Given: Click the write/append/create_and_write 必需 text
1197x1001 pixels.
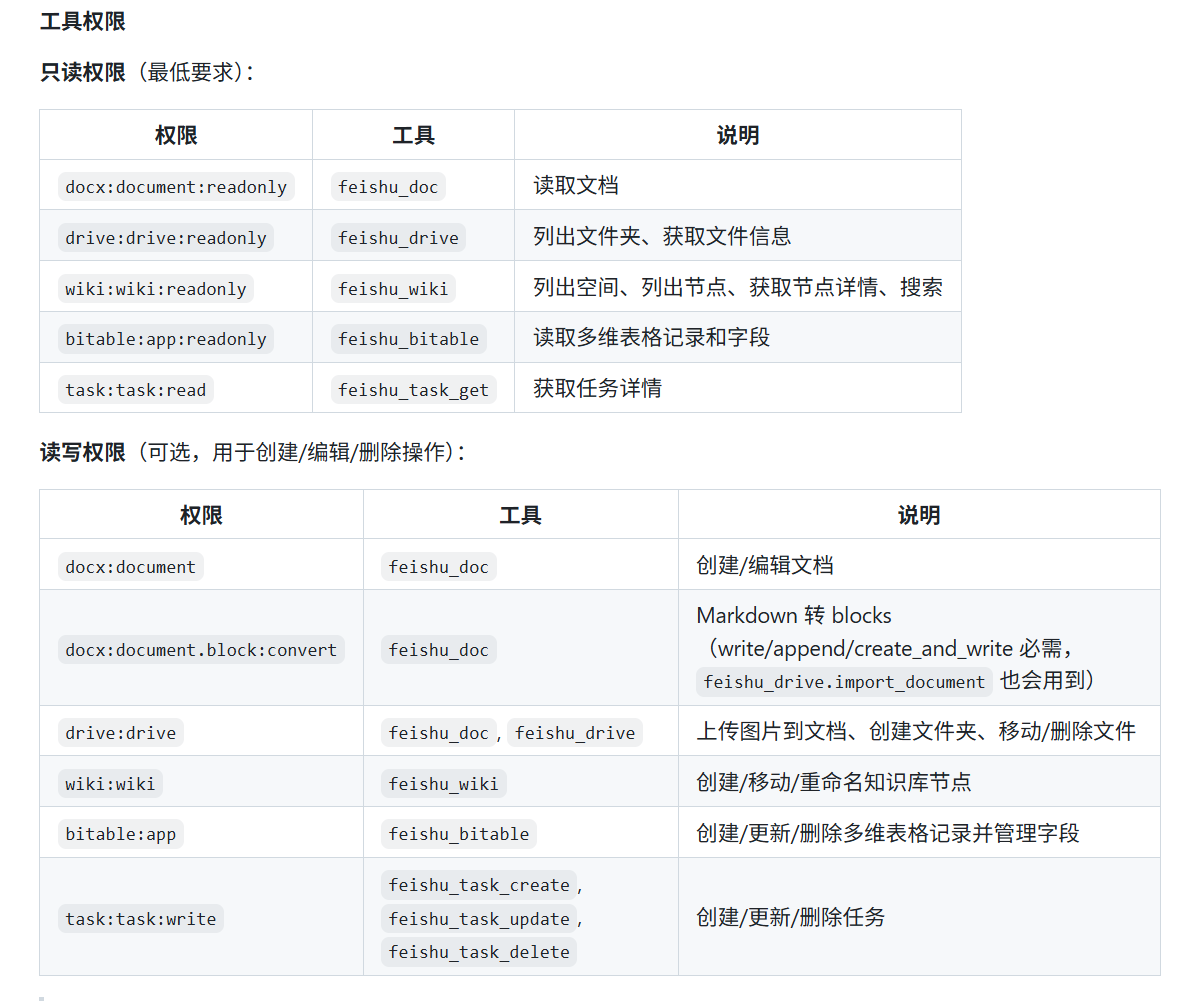Looking at the screenshot, I should pyautogui.click(x=889, y=649).
